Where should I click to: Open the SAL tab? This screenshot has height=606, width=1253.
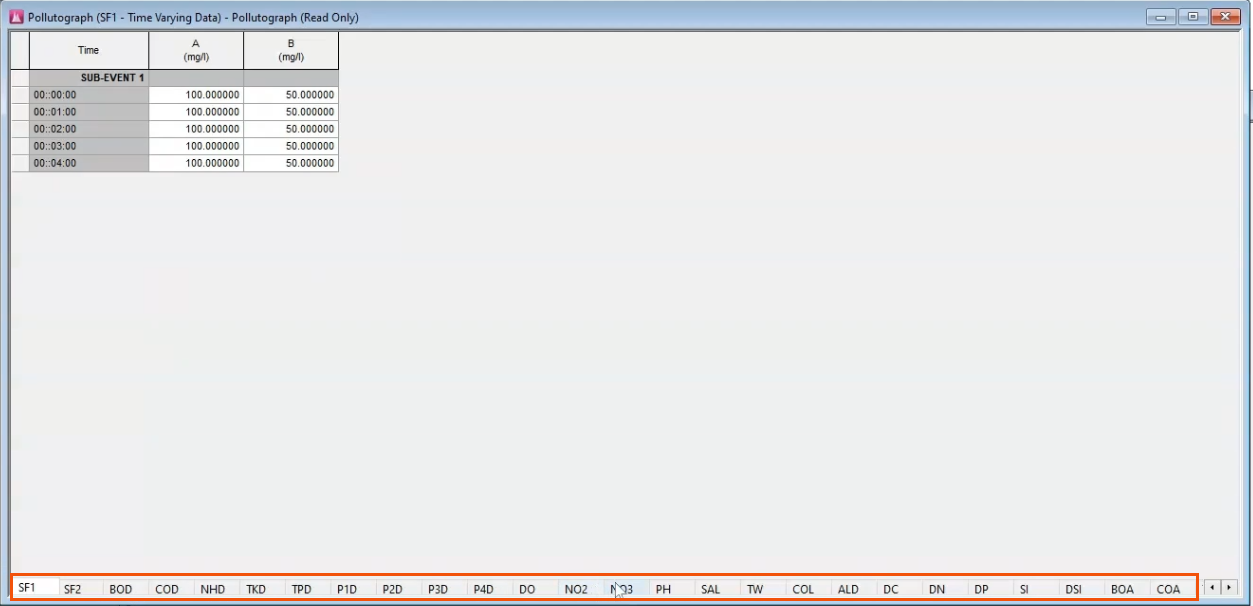click(x=711, y=589)
